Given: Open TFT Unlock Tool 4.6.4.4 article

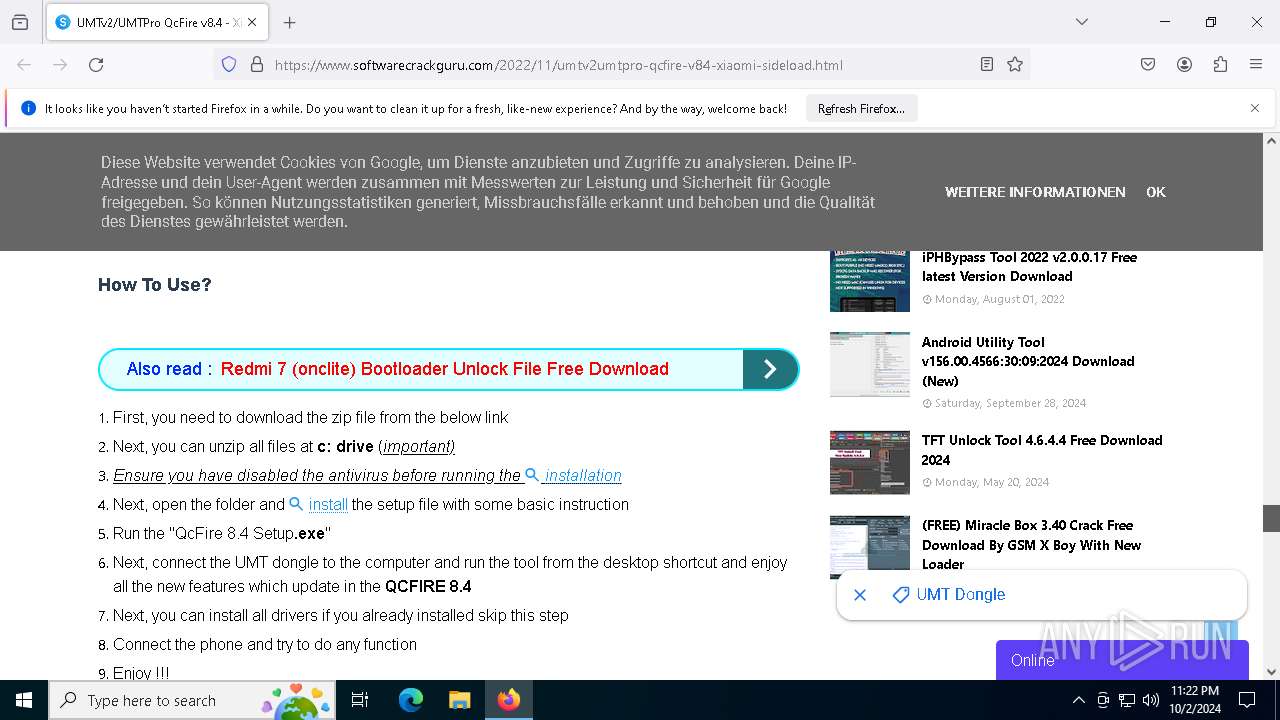Looking at the screenshot, I should coord(1042,450).
